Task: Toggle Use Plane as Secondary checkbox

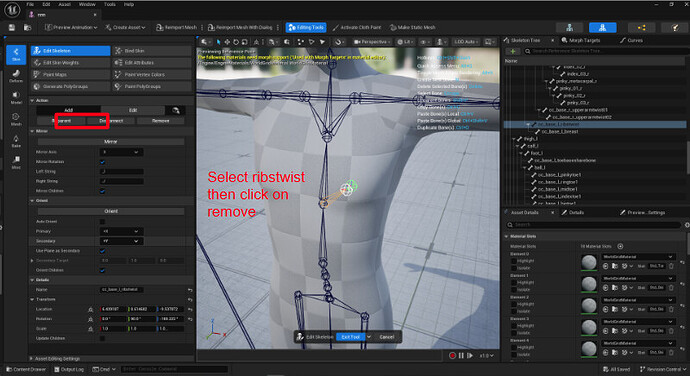Action: tap(103, 251)
